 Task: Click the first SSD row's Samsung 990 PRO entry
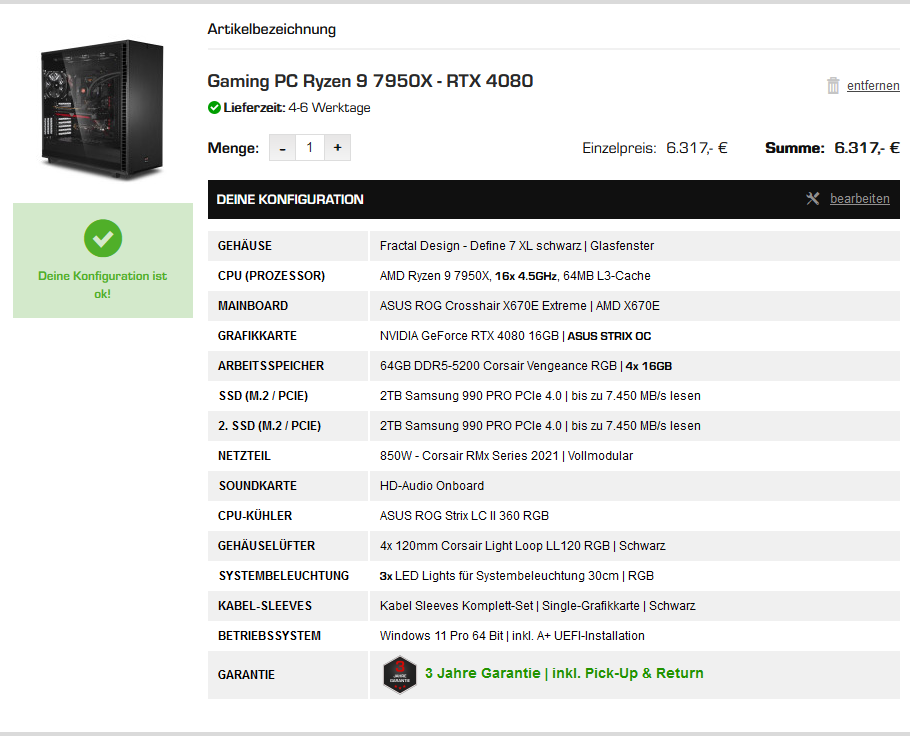coord(540,396)
